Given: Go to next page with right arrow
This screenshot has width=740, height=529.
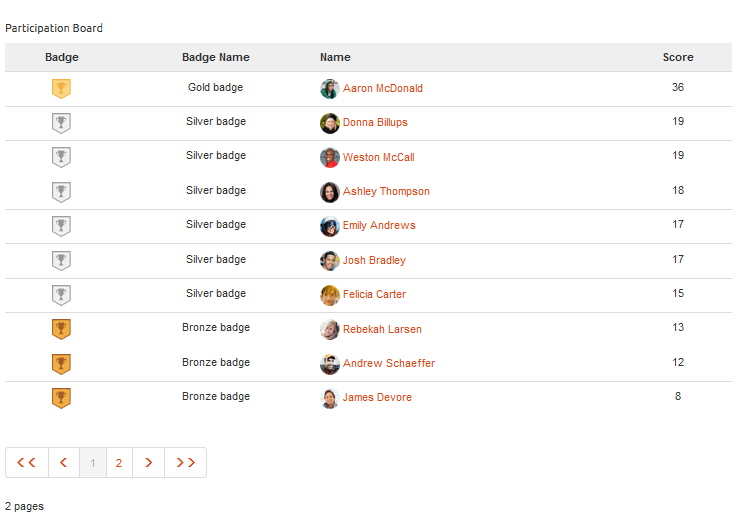Looking at the screenshot, I should [149, 462].
